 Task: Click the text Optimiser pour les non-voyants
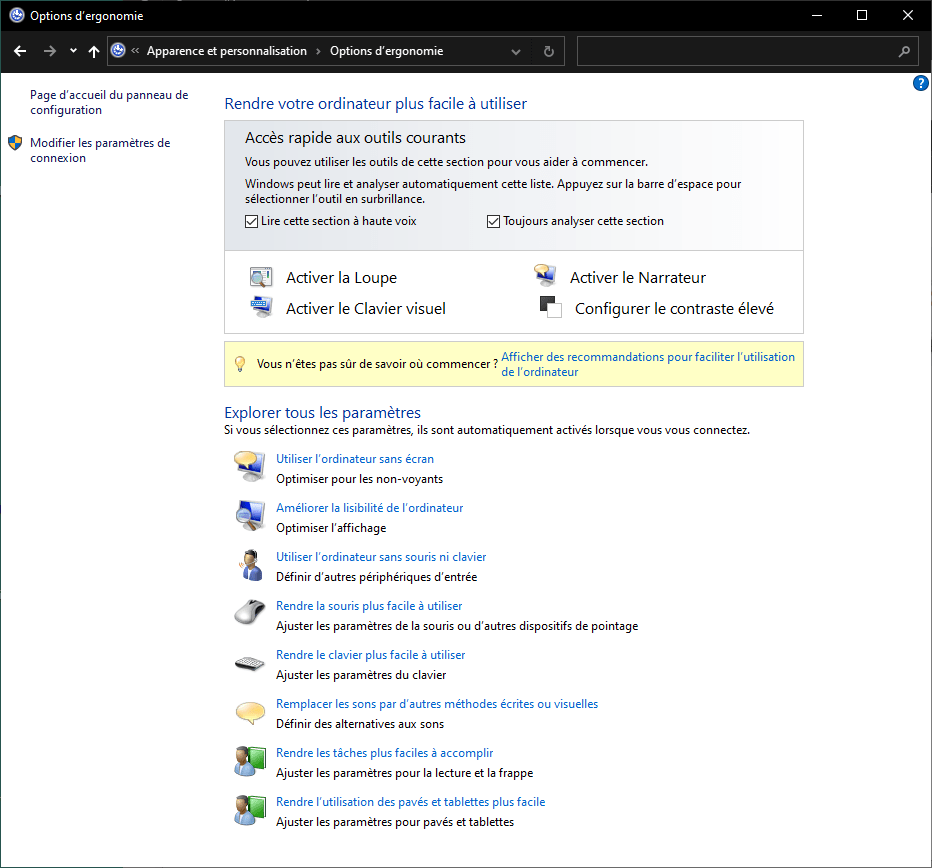click(360, 479)
